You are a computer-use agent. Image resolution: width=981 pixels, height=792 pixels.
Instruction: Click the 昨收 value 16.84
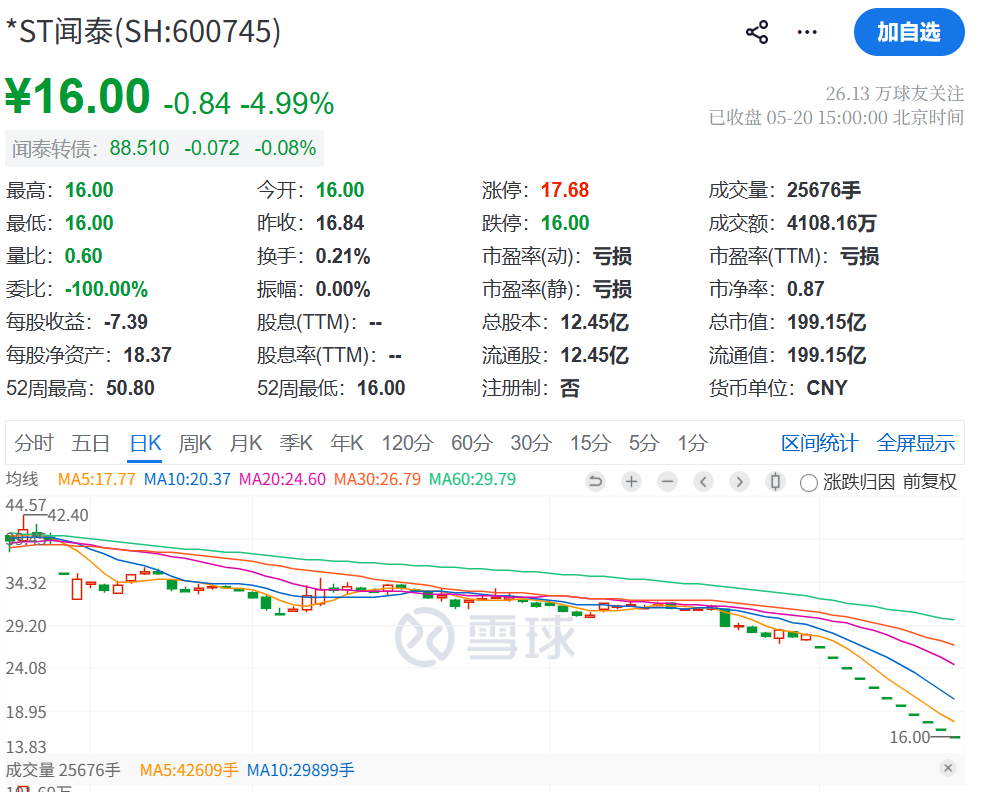tap(340, 223)
